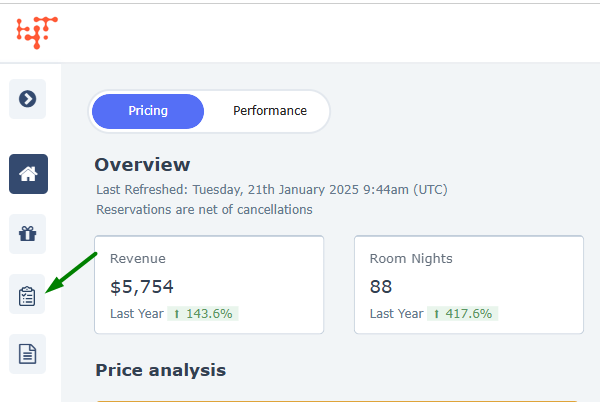
Task: Click the Overview heading
Action: pyautogui.click(x=142, y=165)
